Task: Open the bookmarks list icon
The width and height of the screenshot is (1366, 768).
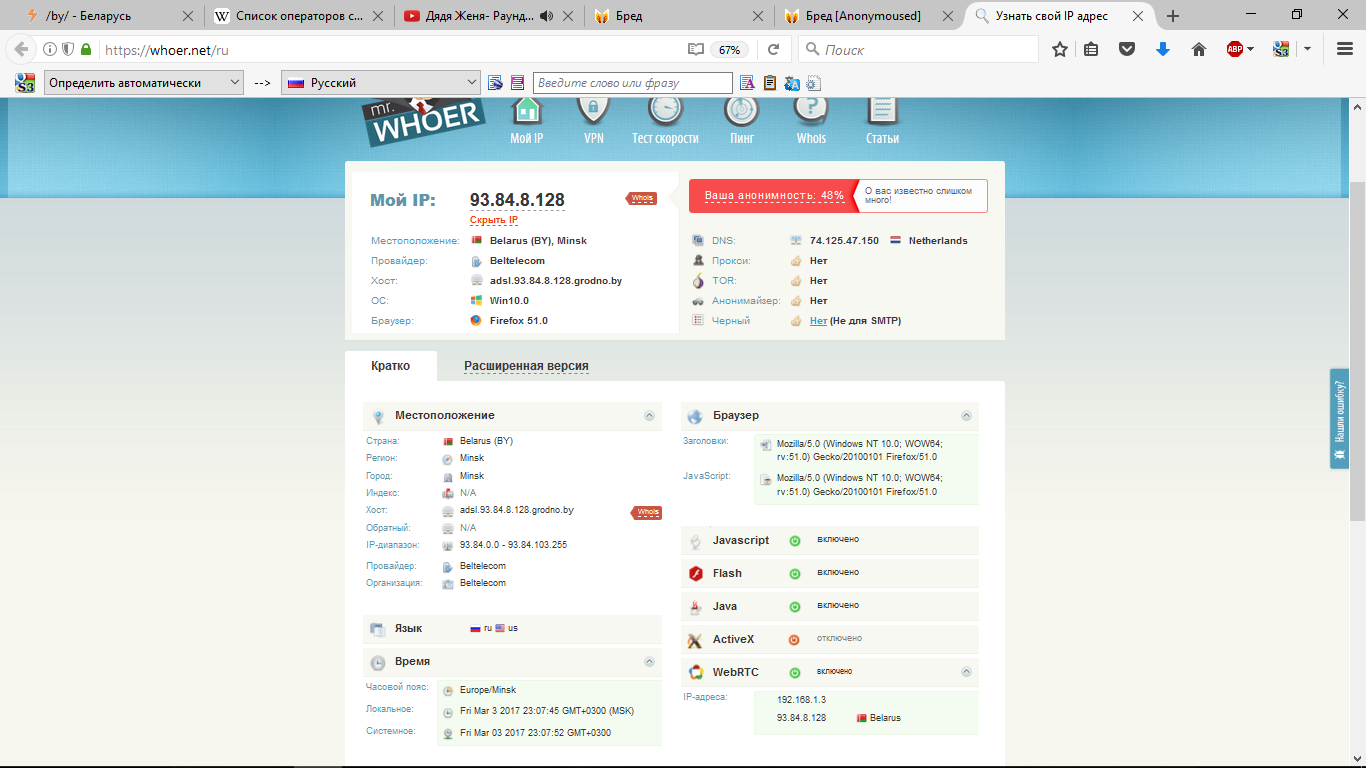Action: point(1091,49)
